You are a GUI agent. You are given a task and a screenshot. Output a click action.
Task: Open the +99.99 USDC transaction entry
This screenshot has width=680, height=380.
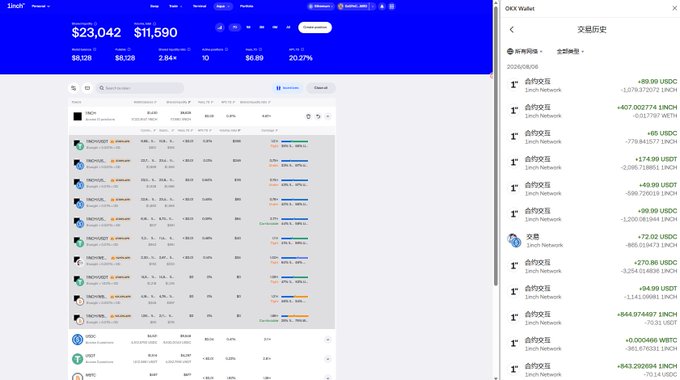coord(592,214)
